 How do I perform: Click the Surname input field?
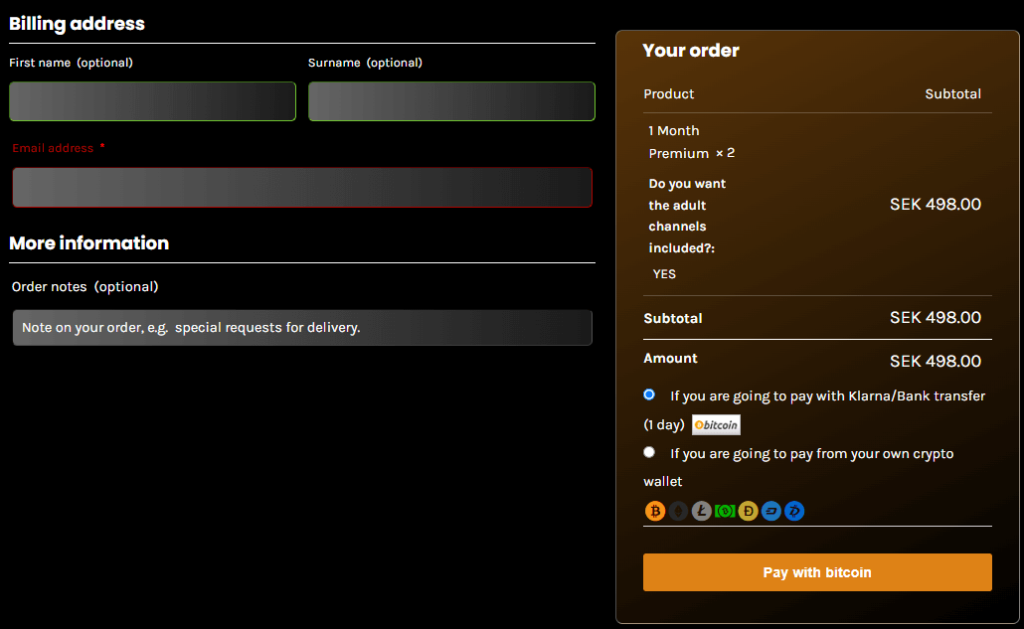[451, 101]
